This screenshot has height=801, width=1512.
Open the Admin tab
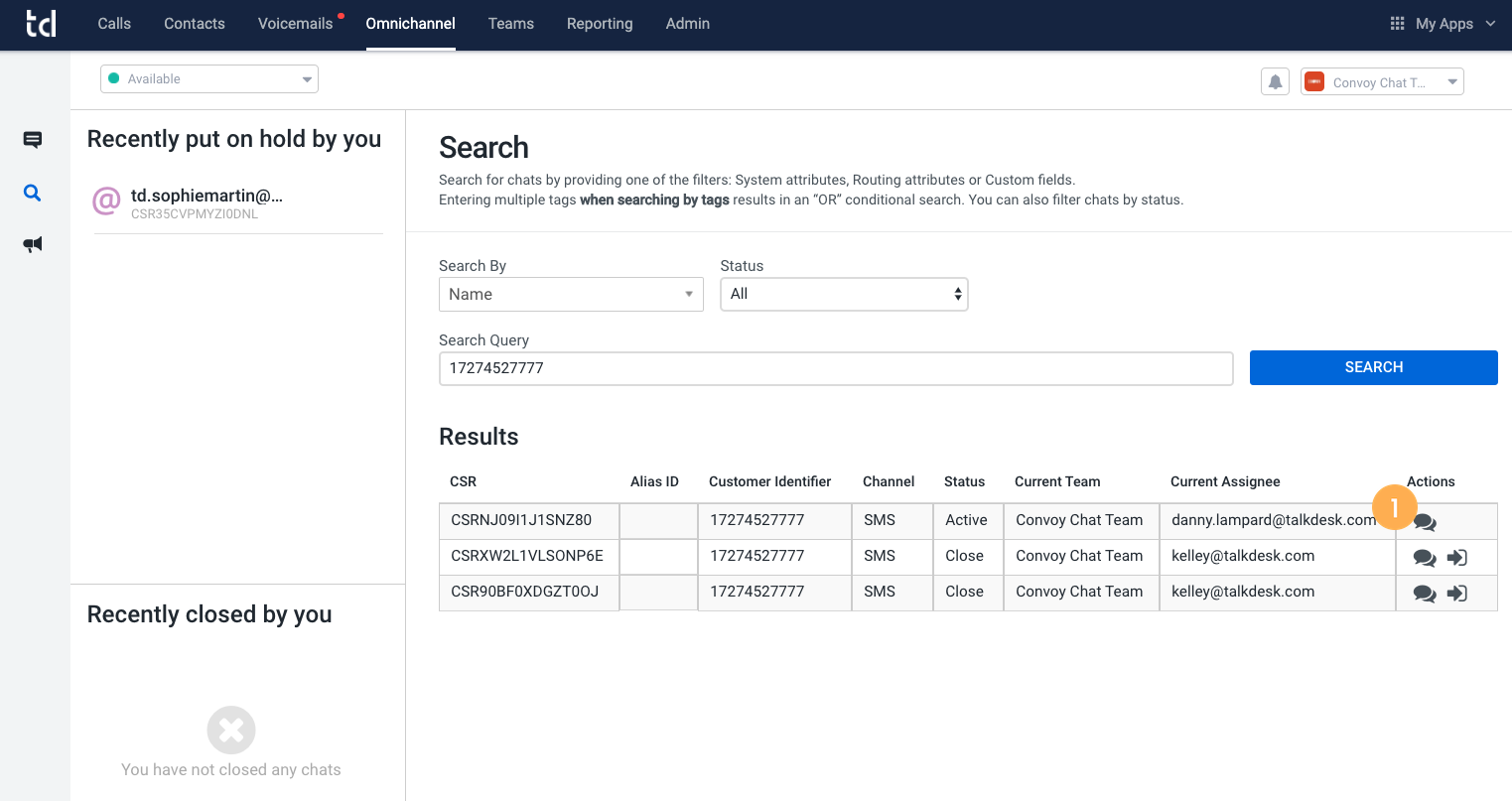[x=688, y=23]
